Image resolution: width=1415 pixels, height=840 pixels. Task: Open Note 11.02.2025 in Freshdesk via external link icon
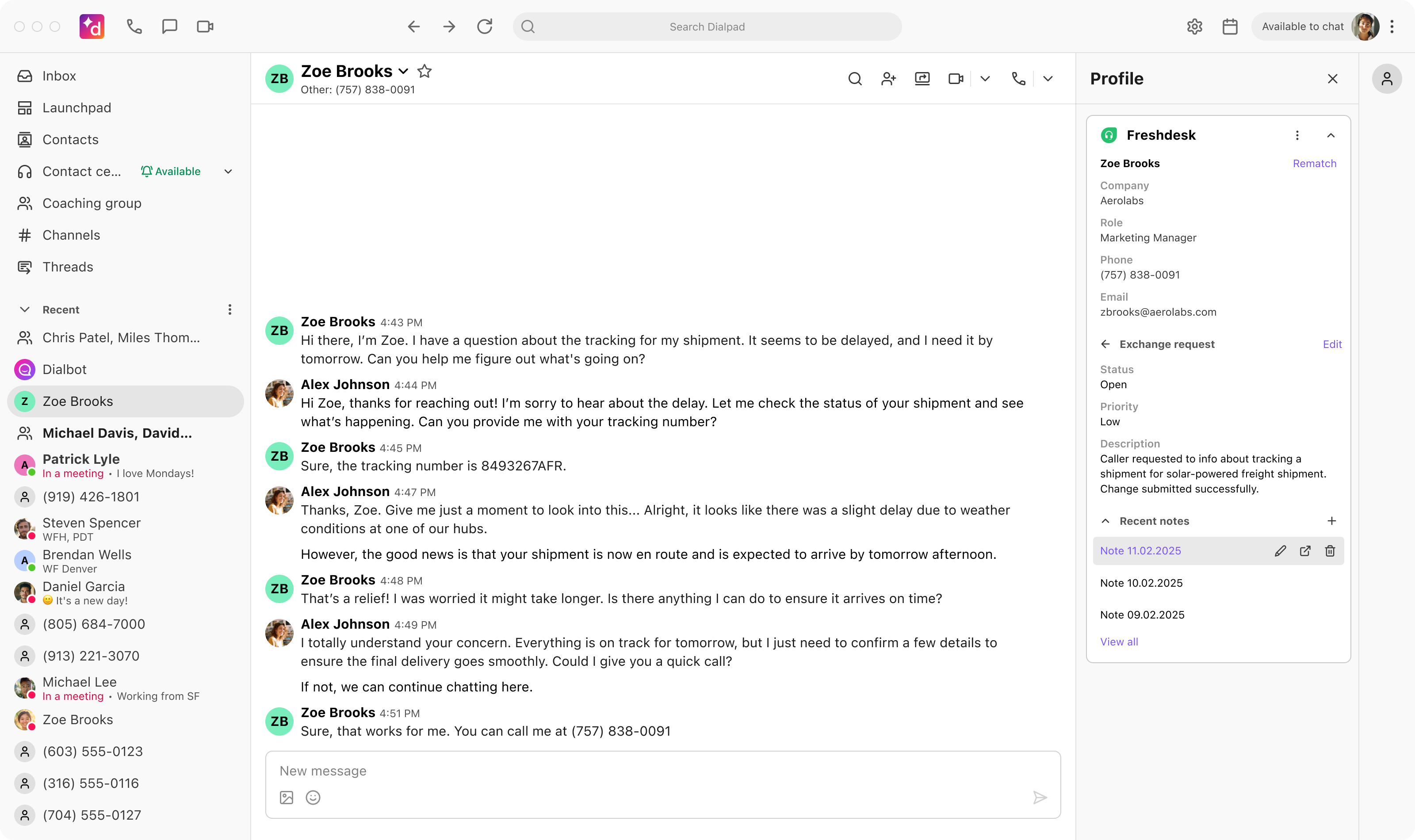[x=1305, y=550]
